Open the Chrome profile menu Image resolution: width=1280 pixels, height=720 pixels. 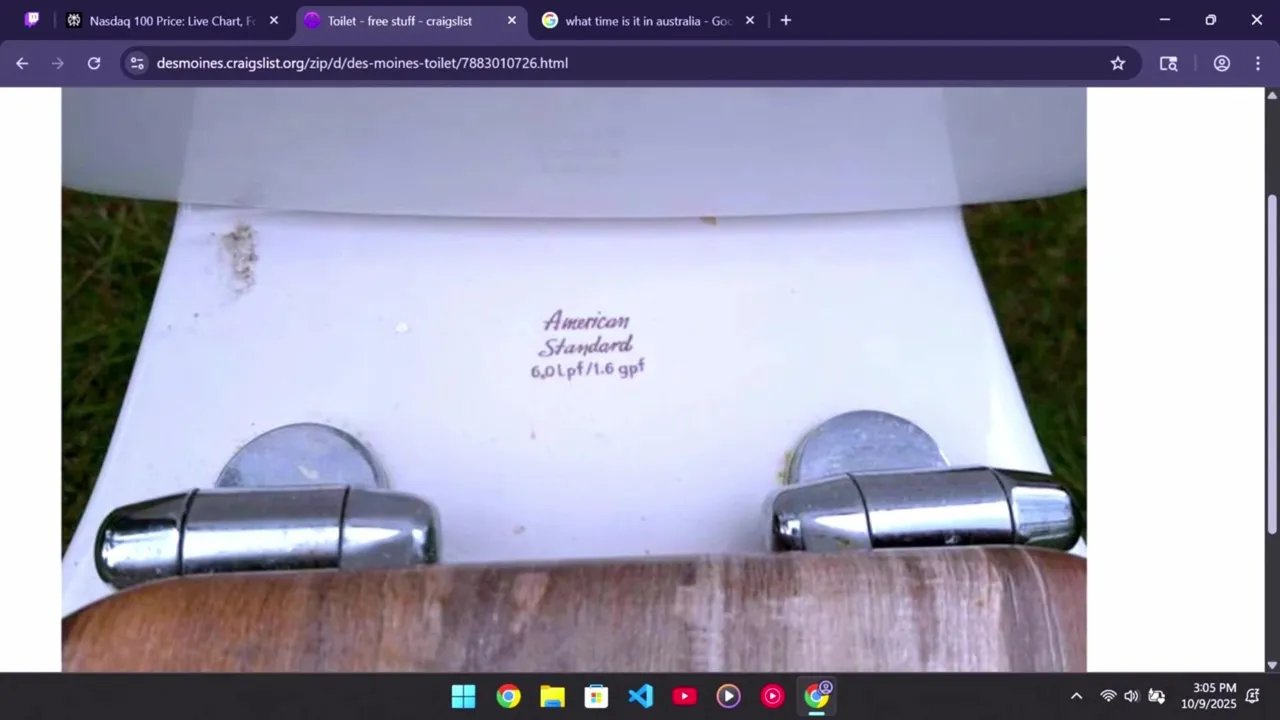click(1222, 63)
